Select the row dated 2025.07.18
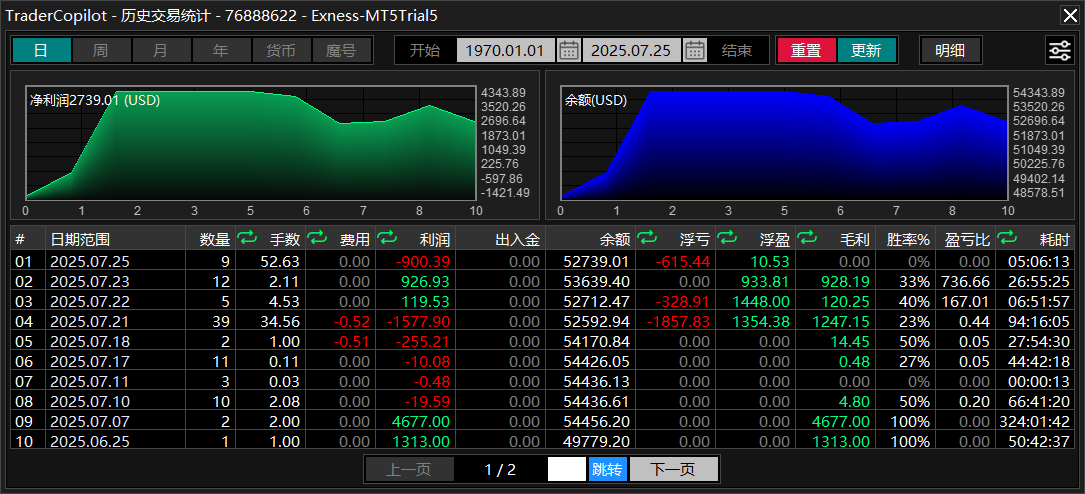This screenshot has width=1085, height=494. click(x=542, y=342)
